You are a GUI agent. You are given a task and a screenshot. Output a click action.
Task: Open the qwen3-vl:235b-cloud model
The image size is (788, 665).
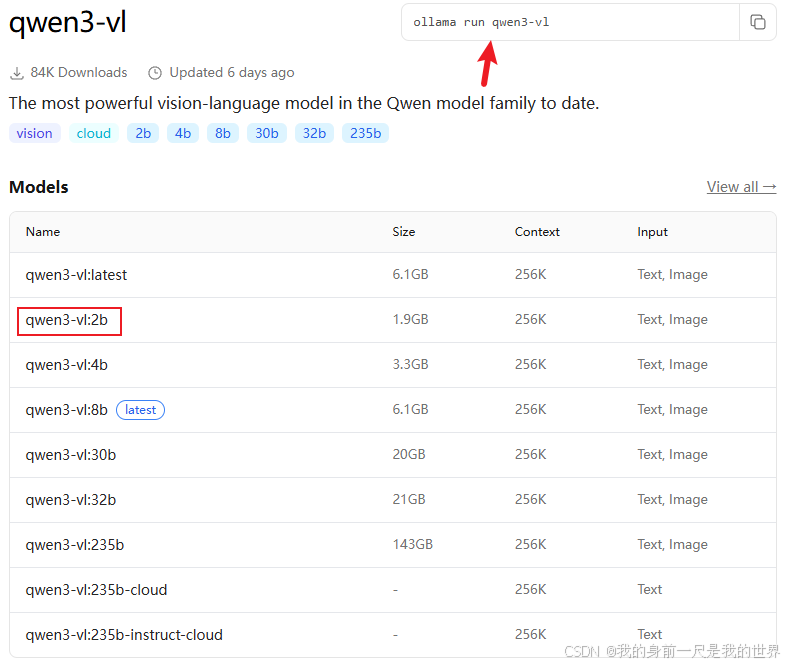point(96,590)
